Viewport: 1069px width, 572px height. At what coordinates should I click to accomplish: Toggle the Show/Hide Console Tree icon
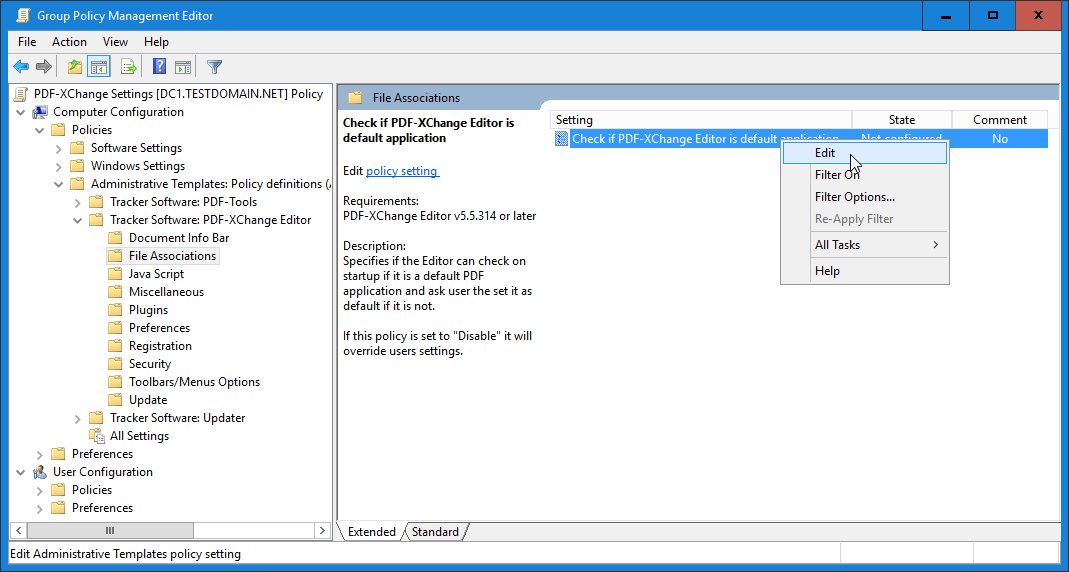[99, 67]
